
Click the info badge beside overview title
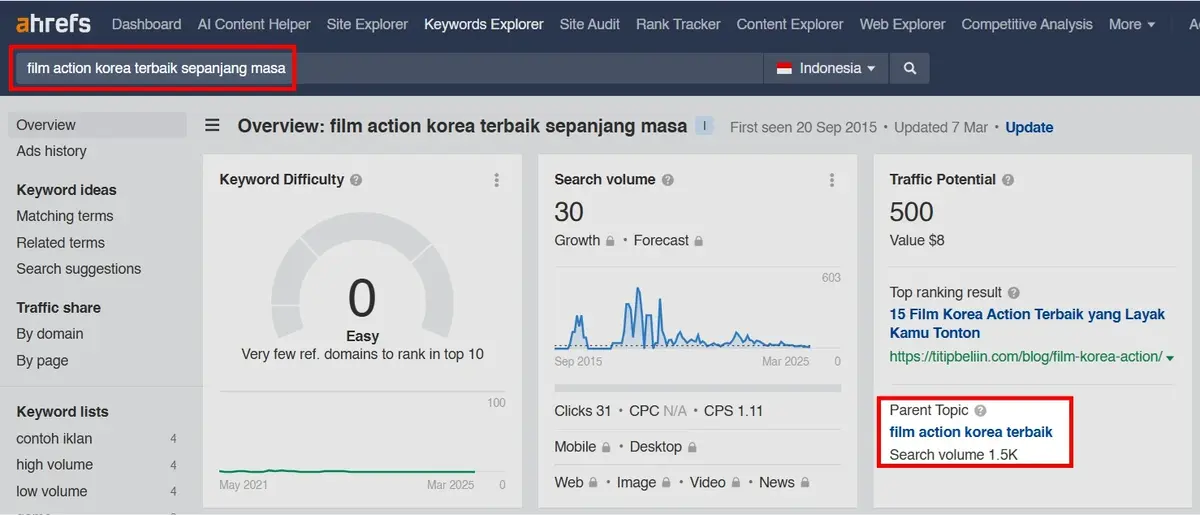(704, 126)
